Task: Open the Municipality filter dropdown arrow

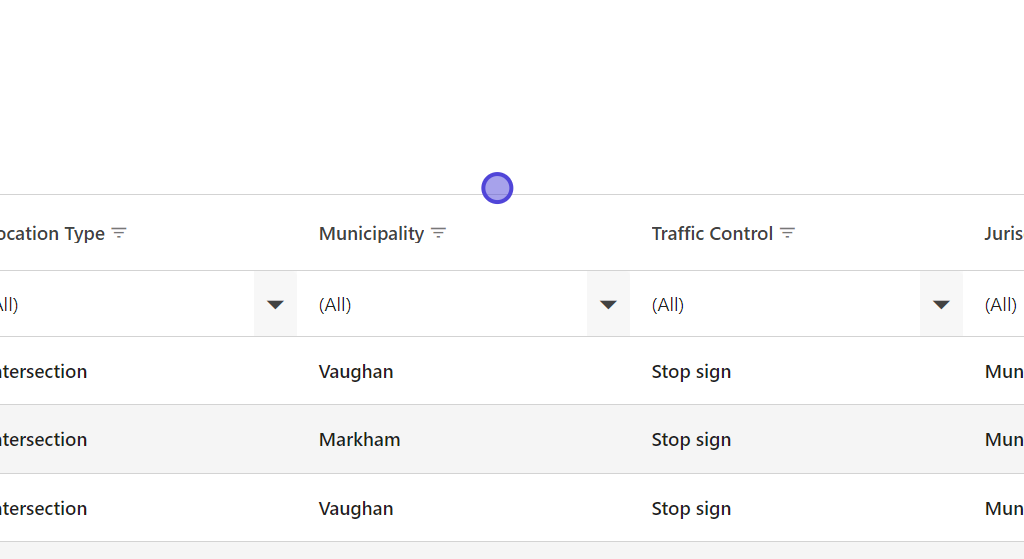Action: [608, 304]
